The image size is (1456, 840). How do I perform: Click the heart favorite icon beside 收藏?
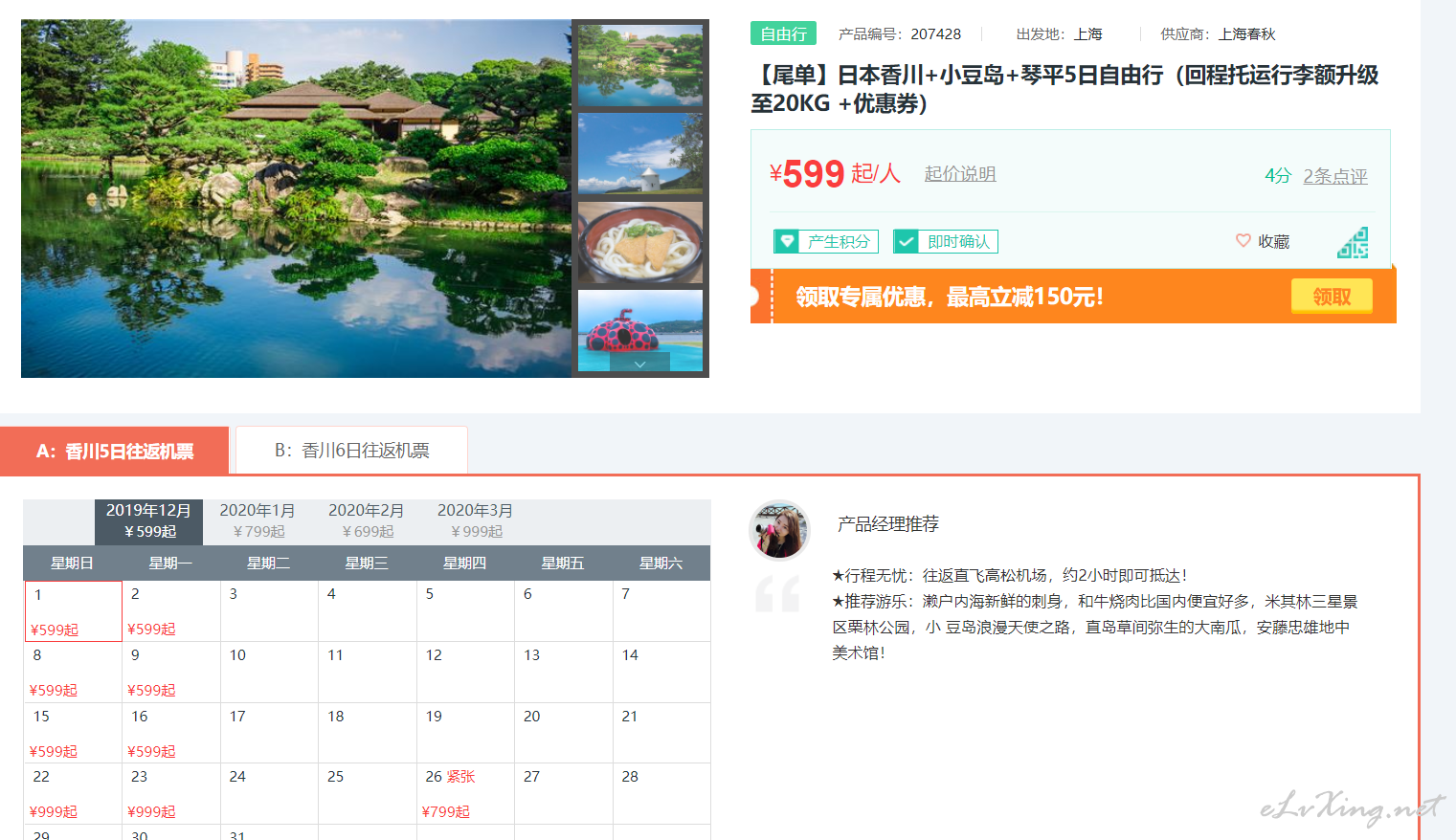point(1243,241)
